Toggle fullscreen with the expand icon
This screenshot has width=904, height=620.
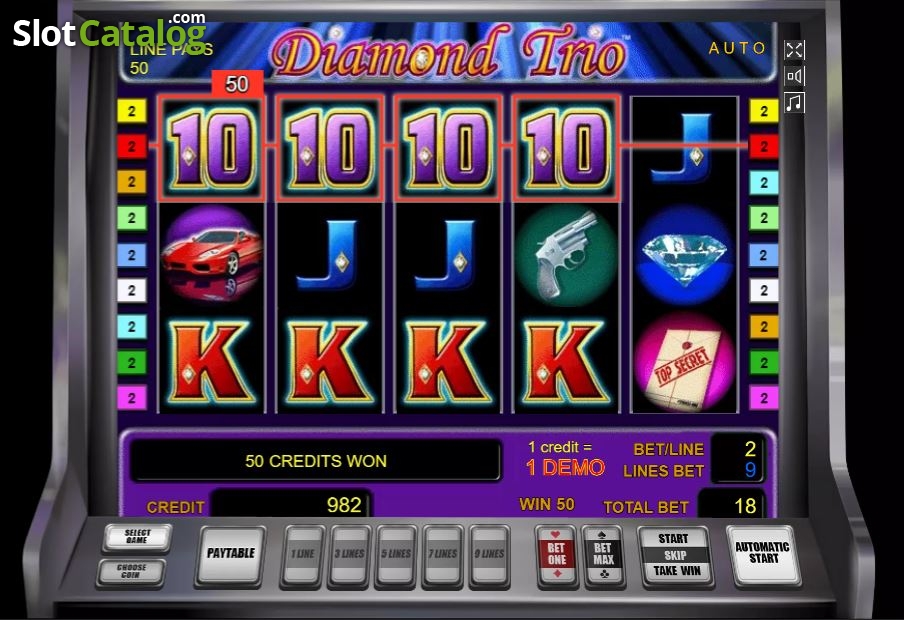click(x=794, y=50)
